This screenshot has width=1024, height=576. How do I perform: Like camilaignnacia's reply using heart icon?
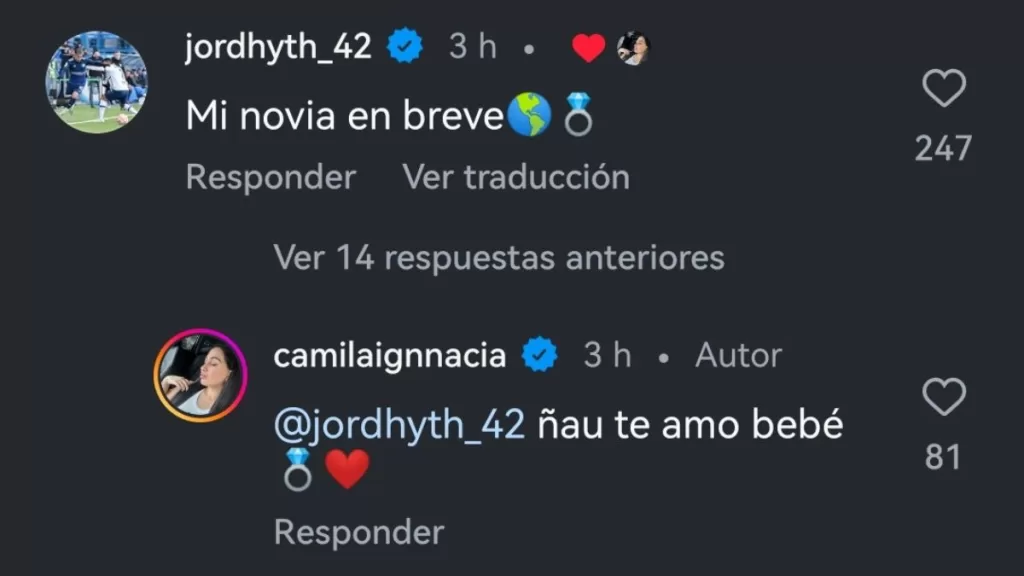(943, 397)
